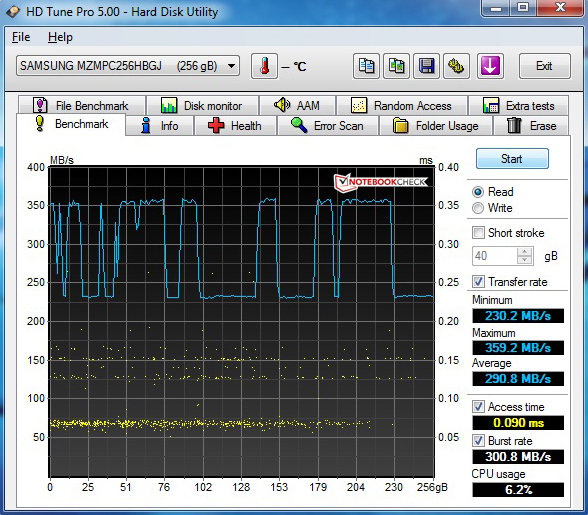Click the thermometer temperature icon

click(x=264, y=66)
